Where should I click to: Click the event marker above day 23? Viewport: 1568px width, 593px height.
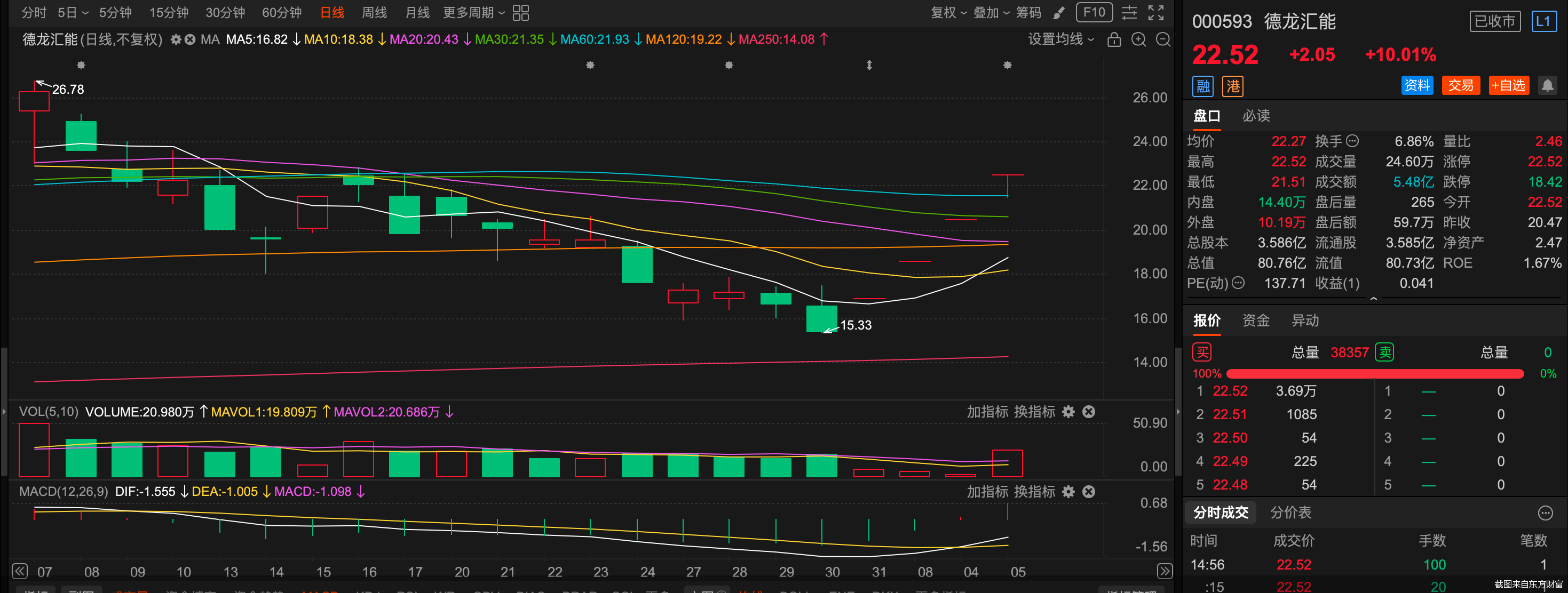590,65
